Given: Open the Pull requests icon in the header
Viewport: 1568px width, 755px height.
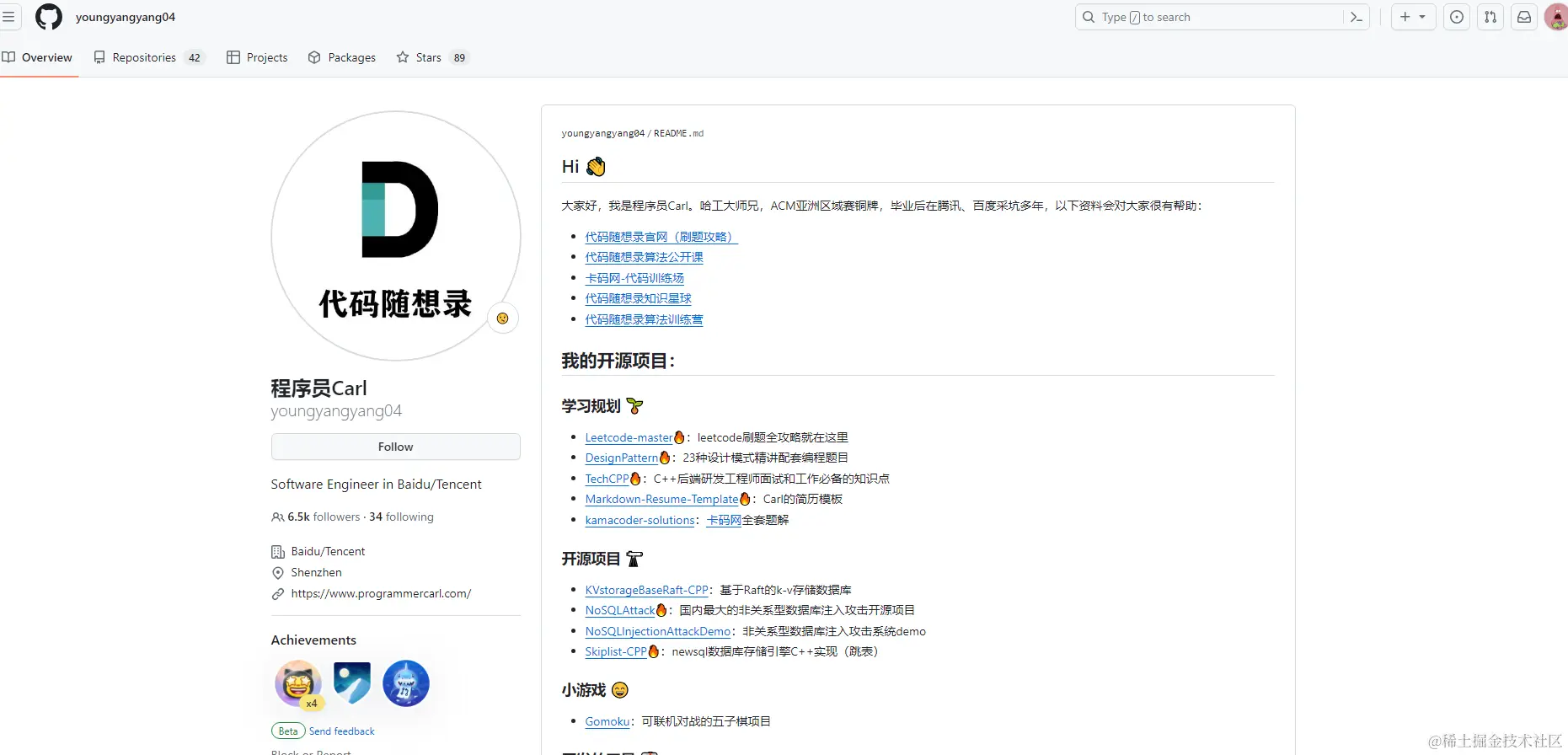Looking at the screenshot, I should [x=1490, y=17].
